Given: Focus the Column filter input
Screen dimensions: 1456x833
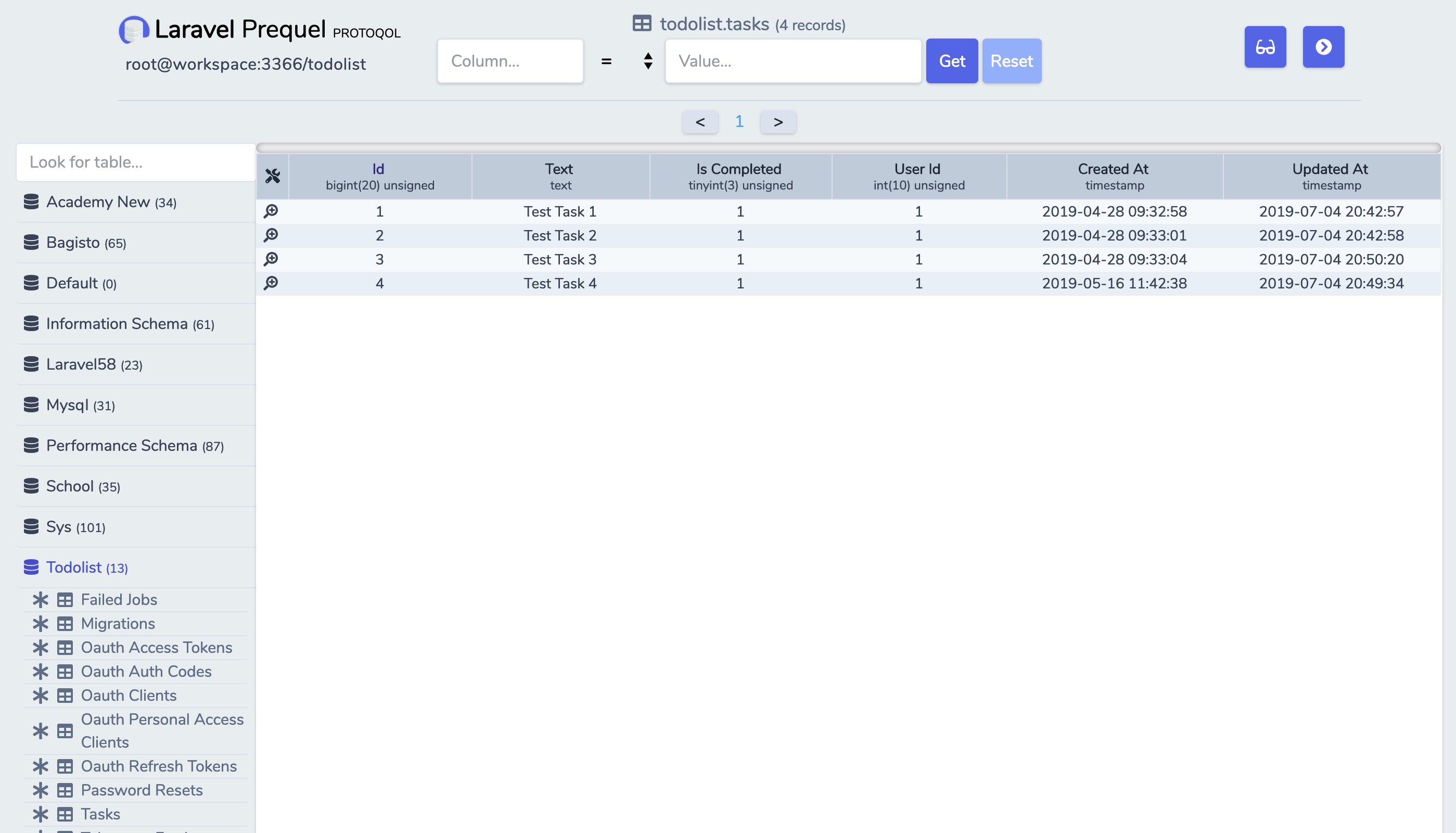Looking at the screenshot, I should [x=510, y=61].
